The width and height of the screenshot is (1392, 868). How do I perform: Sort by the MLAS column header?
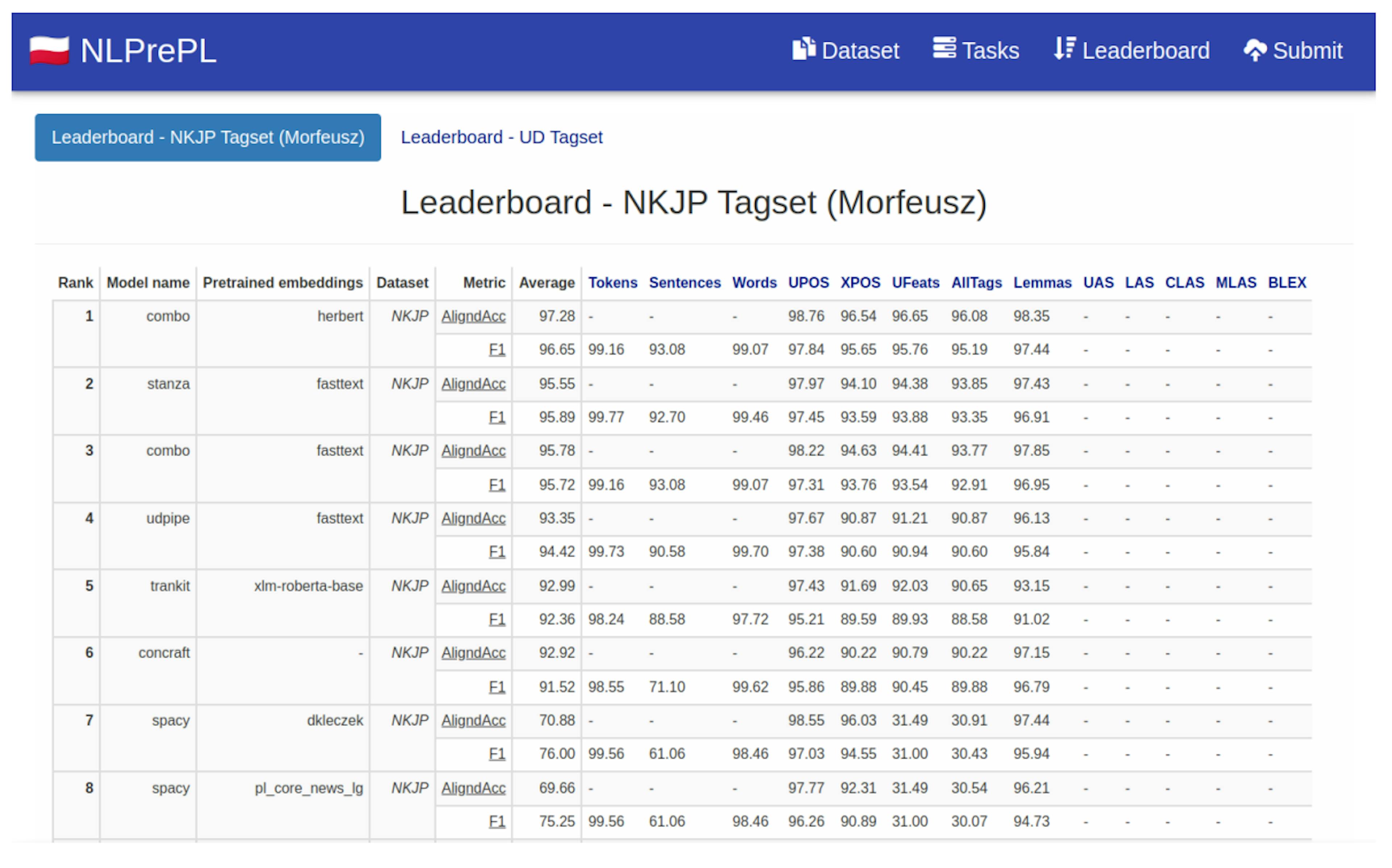pos(1236,282)
